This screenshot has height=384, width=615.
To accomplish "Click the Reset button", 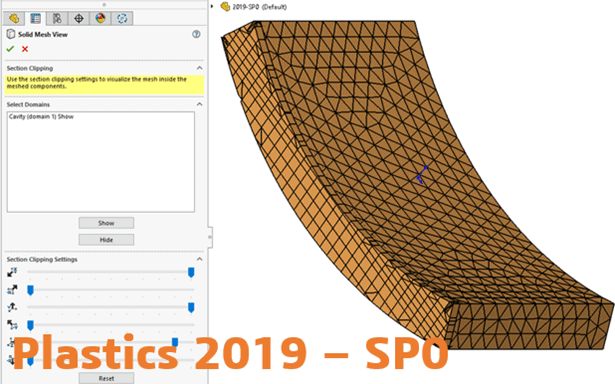I will coord(106,378).
